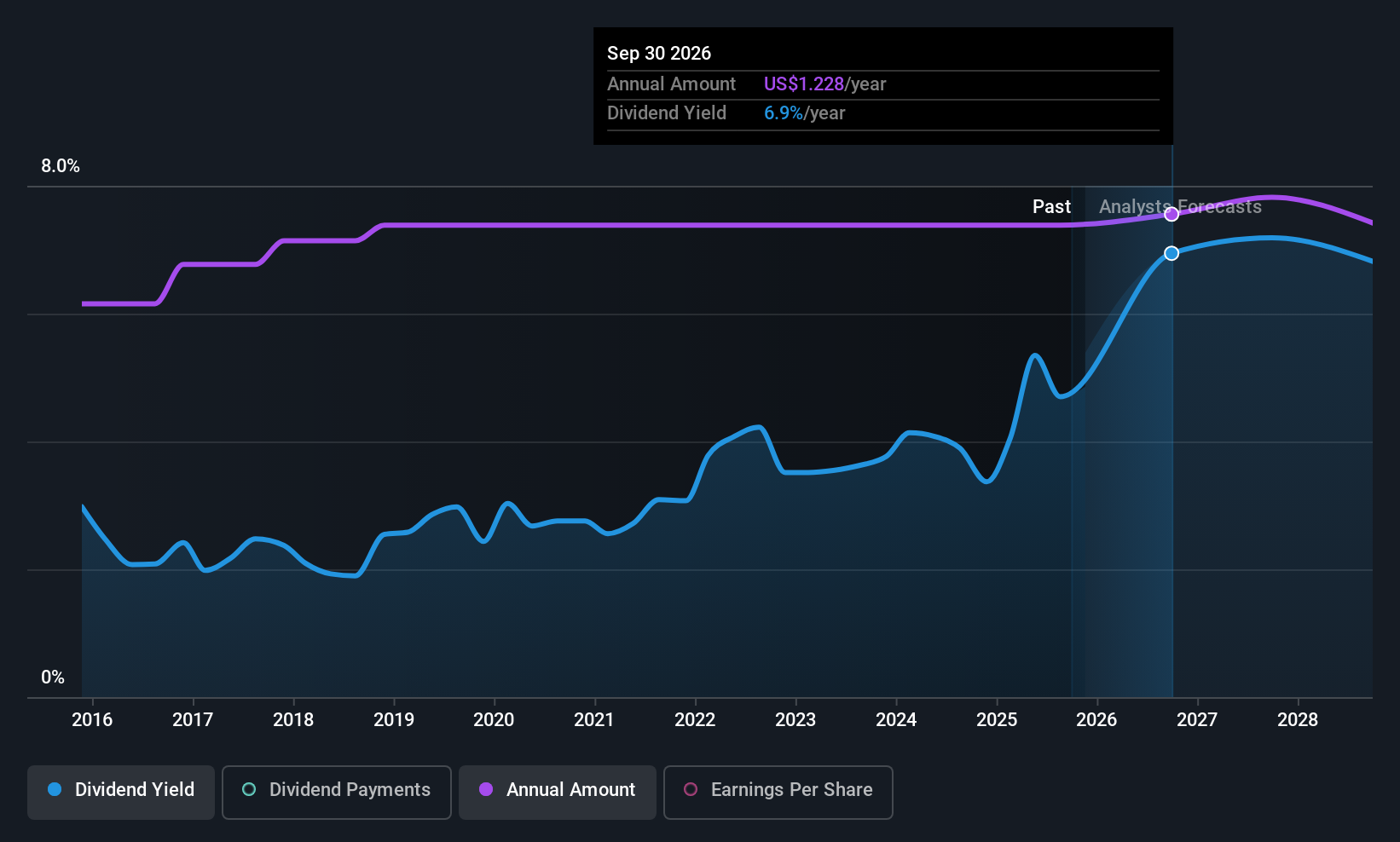
Task: Click the blue Dividend Yield legend dot
Action: pyautogui.click(x=55, y=790)
